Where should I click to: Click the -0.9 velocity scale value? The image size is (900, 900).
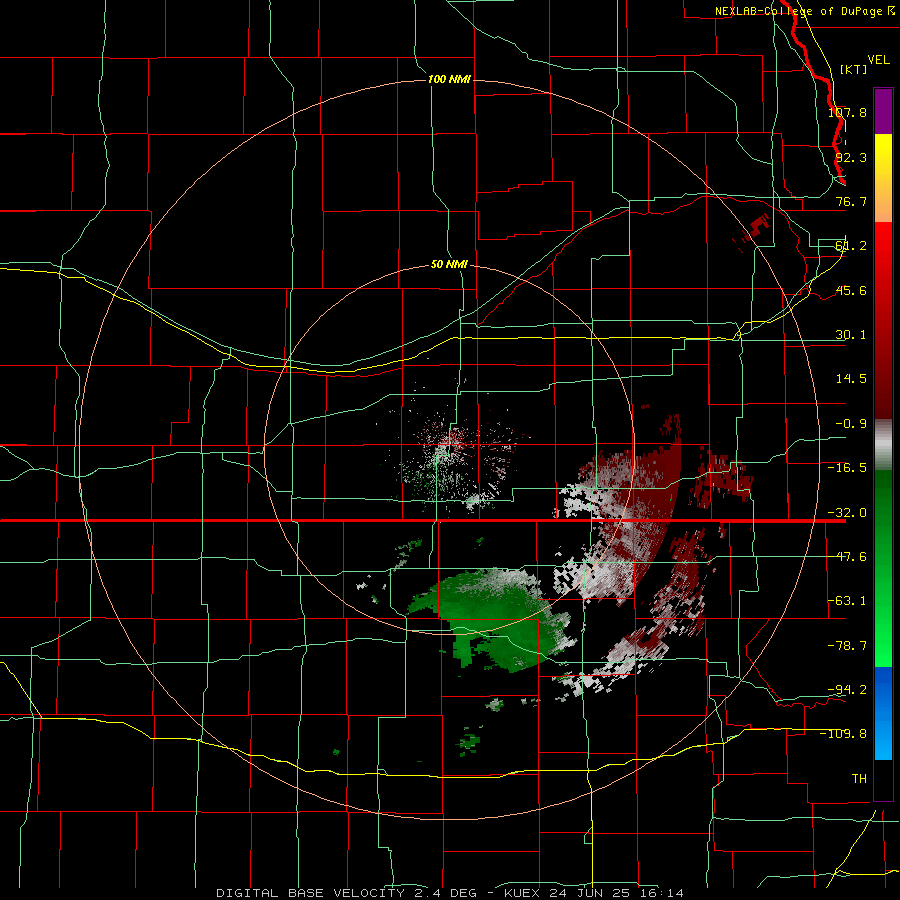(x=851, y=424)
